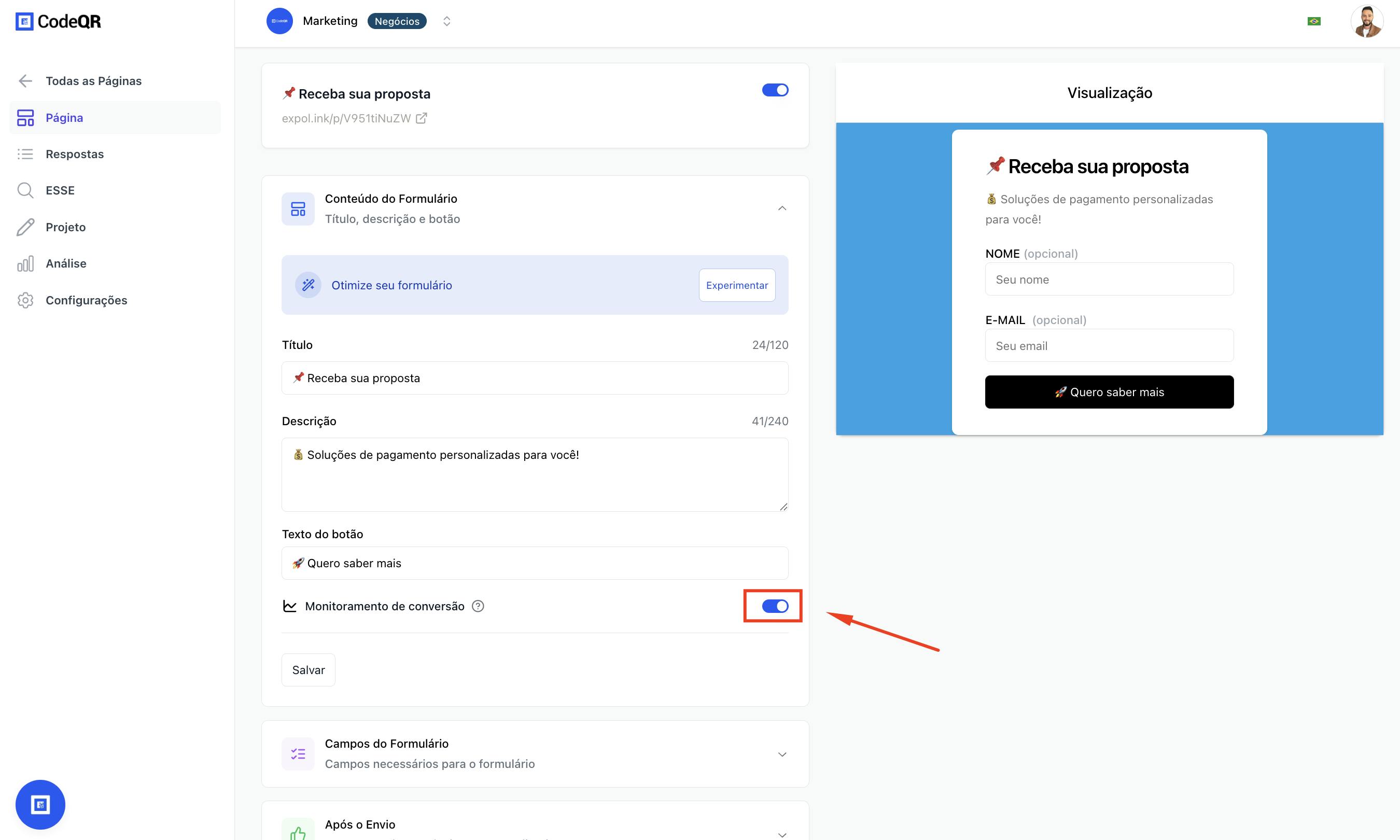Click the Projeto pencil icon
Screen dimensions: 1400x840
tap(25, 227)
